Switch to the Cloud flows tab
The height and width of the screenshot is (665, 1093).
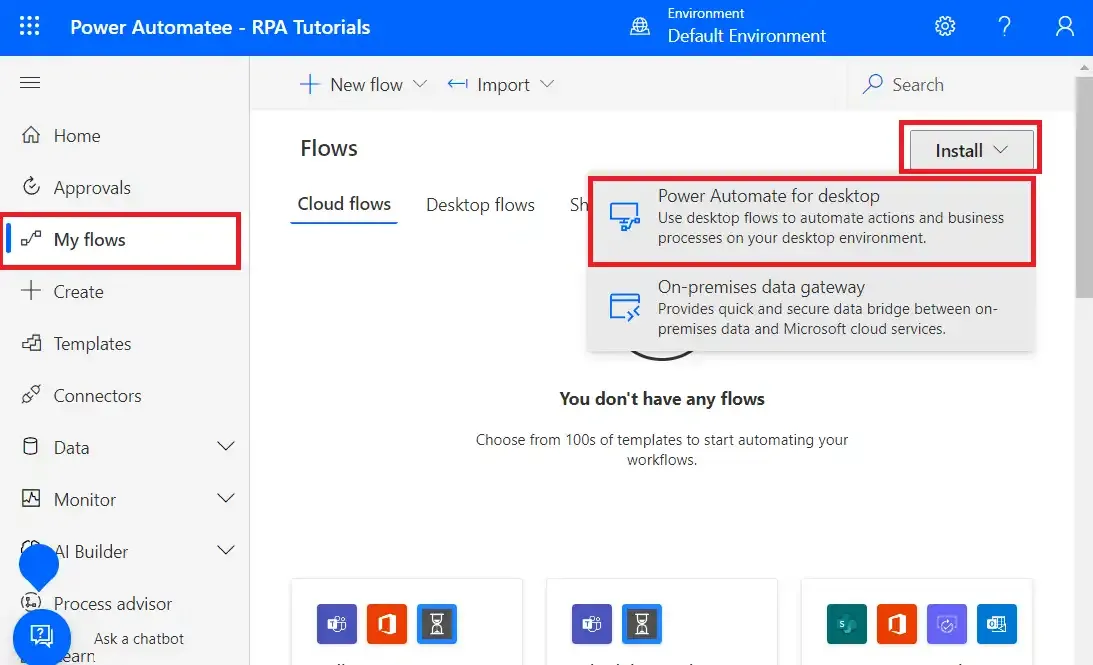tap(344, 204)
